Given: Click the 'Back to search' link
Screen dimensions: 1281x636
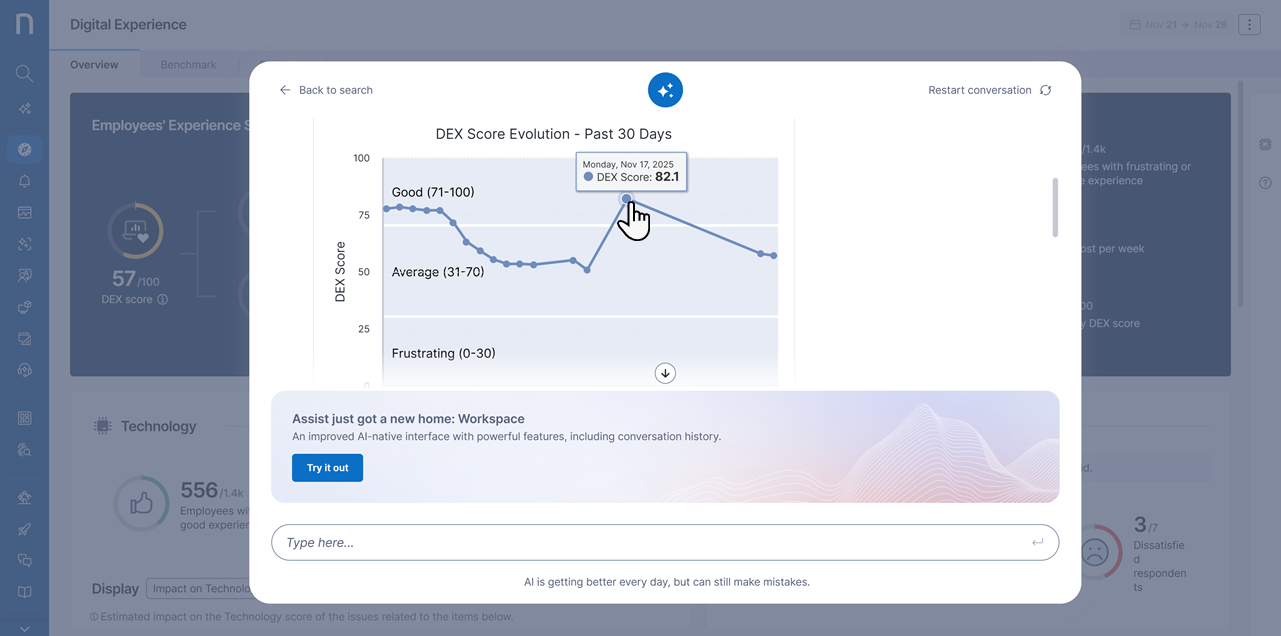Looking at the screenshot, I should tap(326, 90).
